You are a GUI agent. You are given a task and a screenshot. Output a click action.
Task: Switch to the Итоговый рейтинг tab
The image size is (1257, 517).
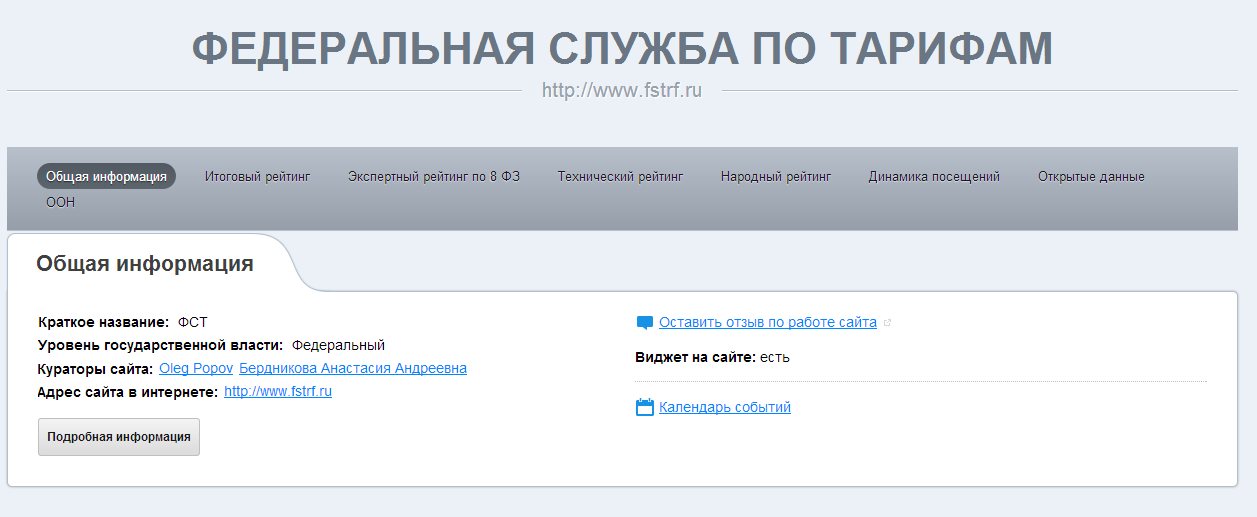(257, 177)
